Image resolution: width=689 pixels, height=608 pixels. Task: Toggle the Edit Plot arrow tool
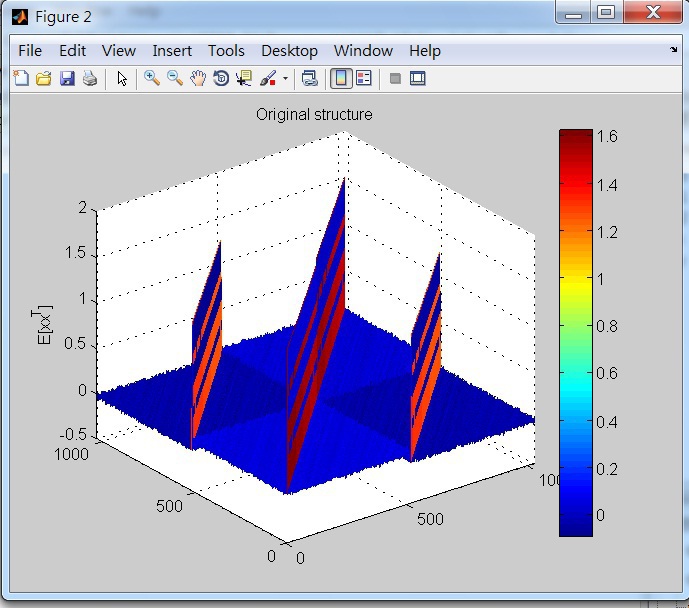(122, 78)
